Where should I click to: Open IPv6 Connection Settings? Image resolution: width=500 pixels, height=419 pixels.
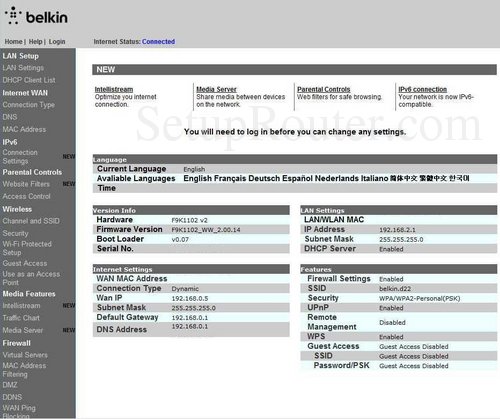pyautogui.click(x=20, y=157)
